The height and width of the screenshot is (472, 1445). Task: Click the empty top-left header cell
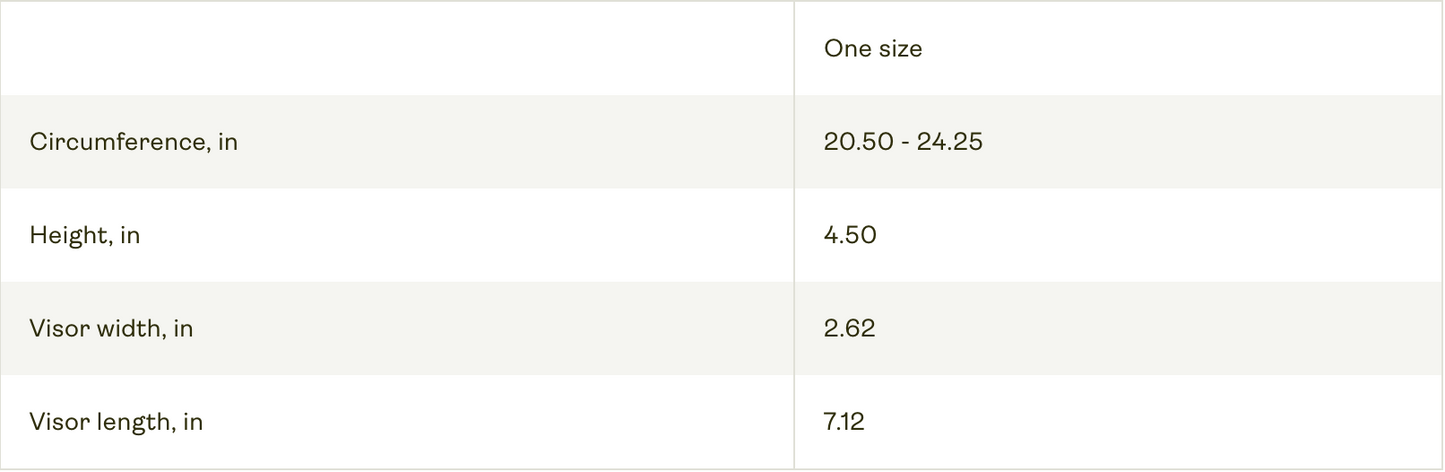click(x=397, y=48)
